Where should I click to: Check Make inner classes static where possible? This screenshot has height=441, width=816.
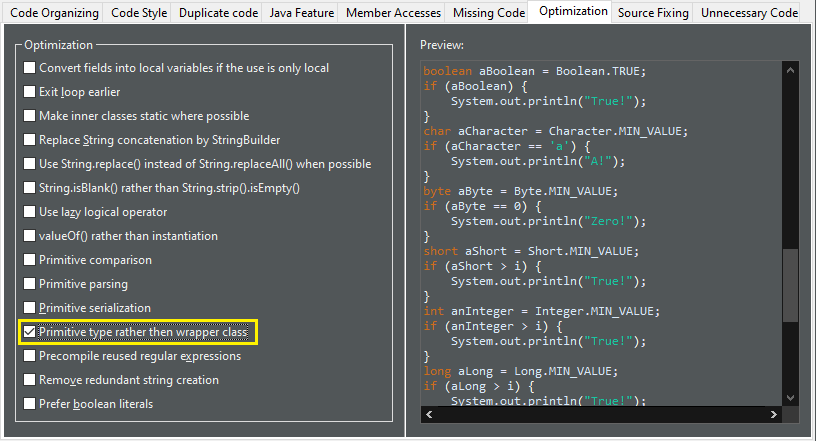pos(30,116)
